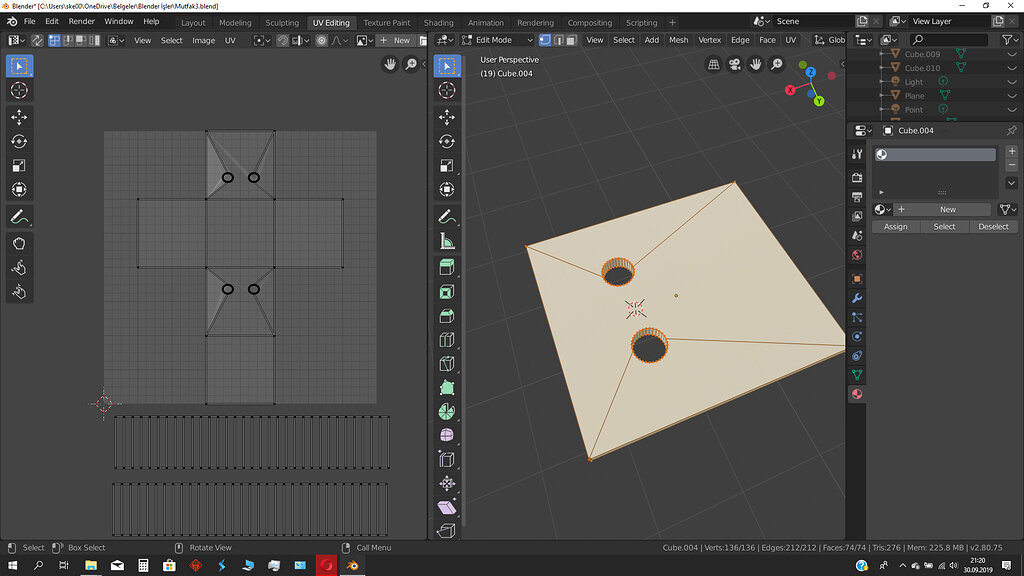Screen dimensions: 1024x576
Task: Open the Modifiers properties tab
Action: pyautogui.click(x=857, y=298)
